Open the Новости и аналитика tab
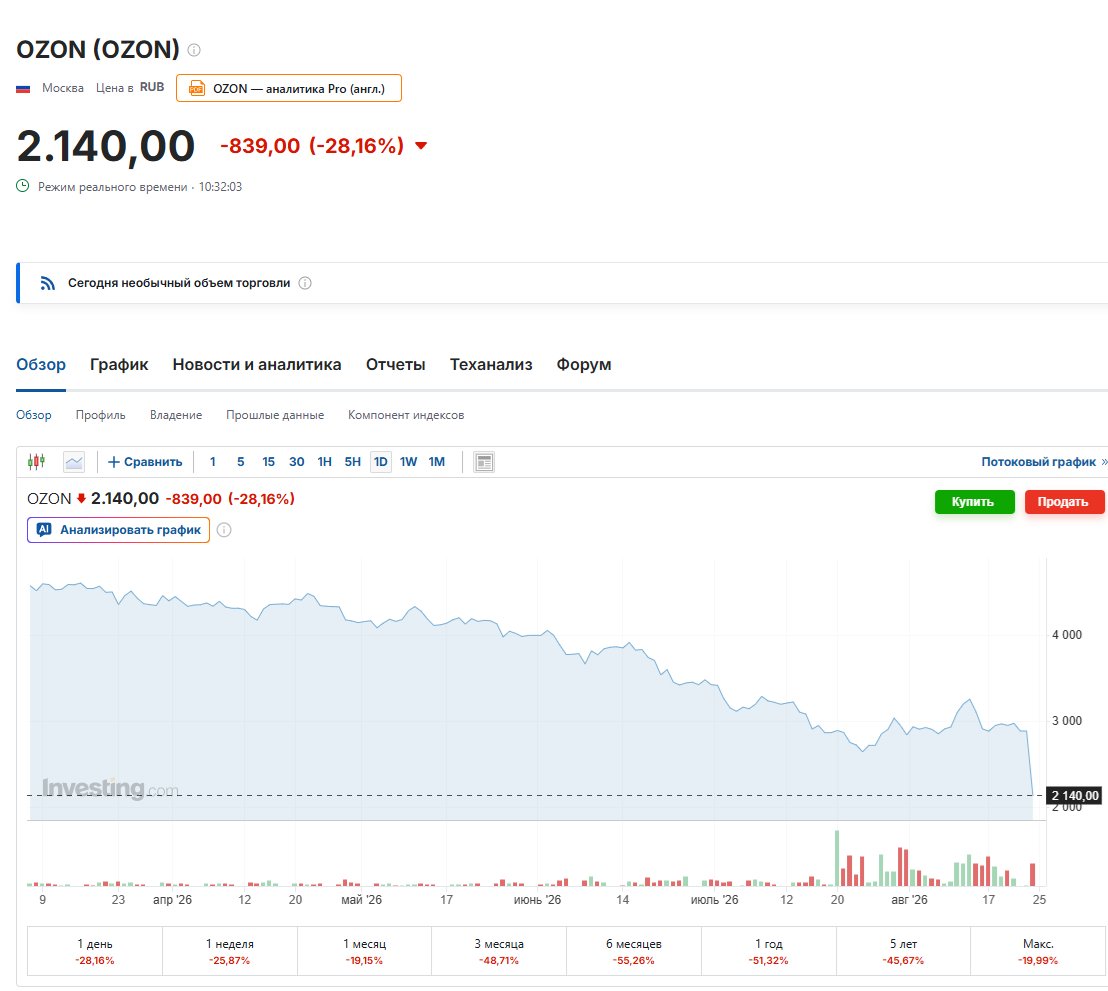 [257, 365]
